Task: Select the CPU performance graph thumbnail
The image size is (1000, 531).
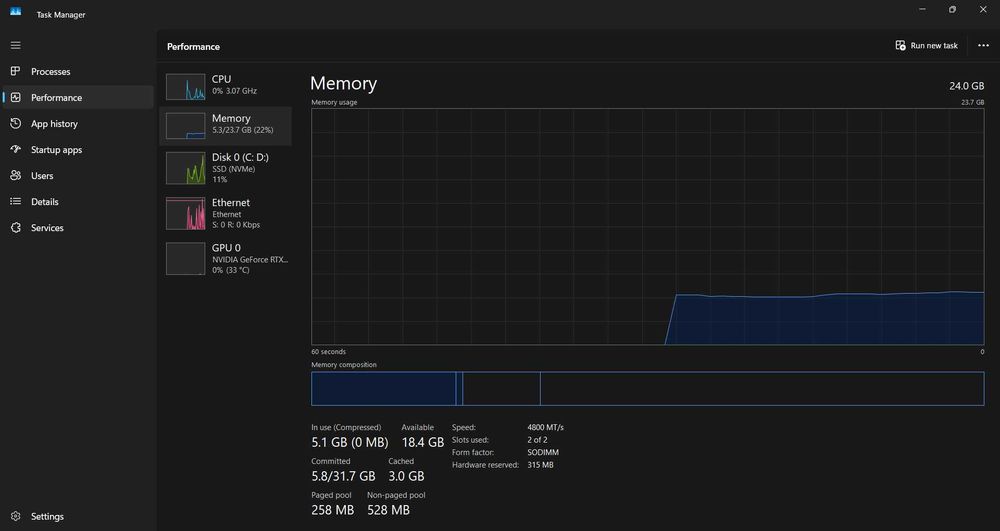Action: (x=186, y=87)
